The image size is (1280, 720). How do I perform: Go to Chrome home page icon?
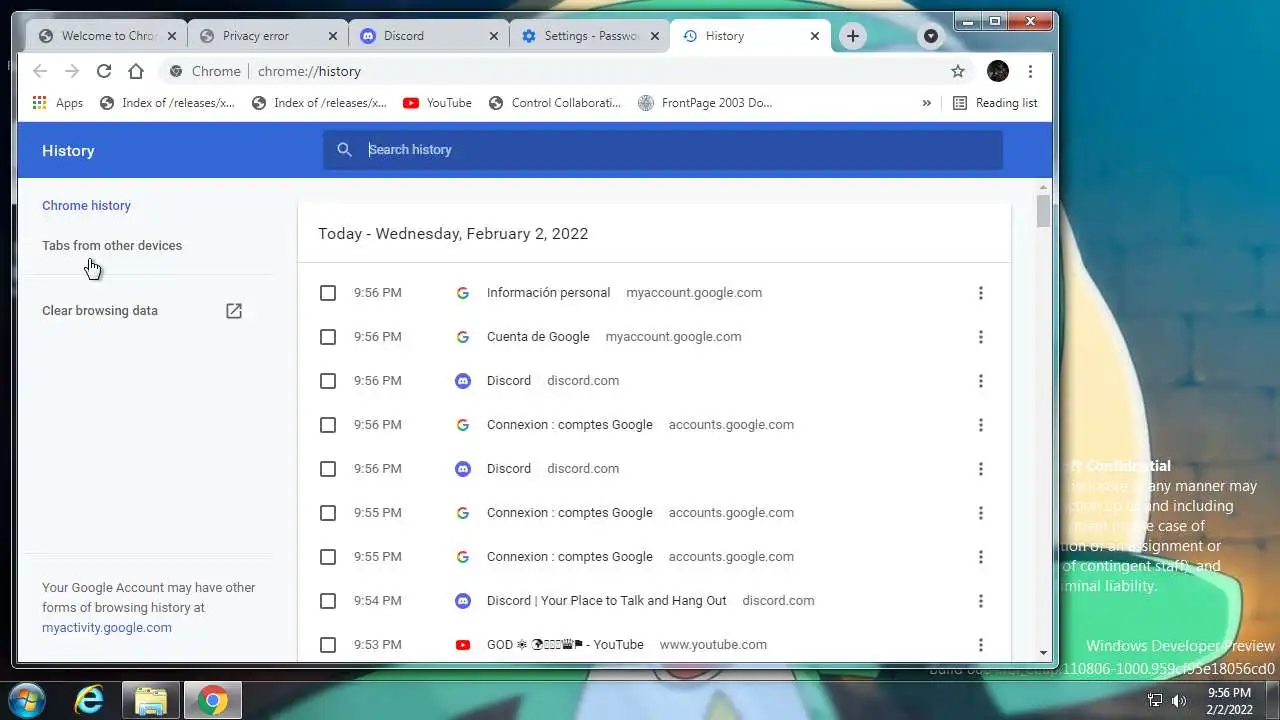point(136,71)
